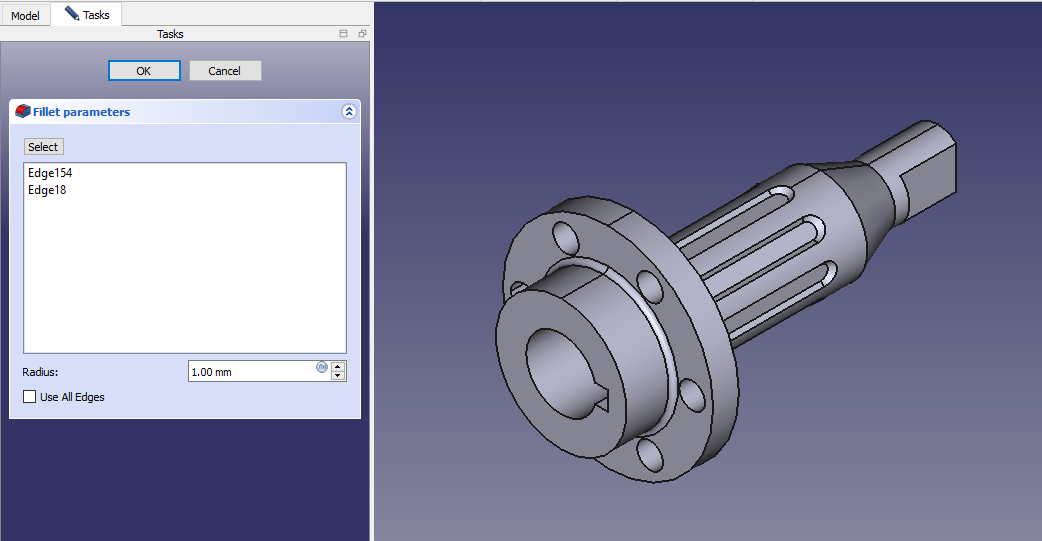Viewport: 1042px width, 541px height.
Task: Float the Tasks panel with undock icon
Action: click(362, 34)
